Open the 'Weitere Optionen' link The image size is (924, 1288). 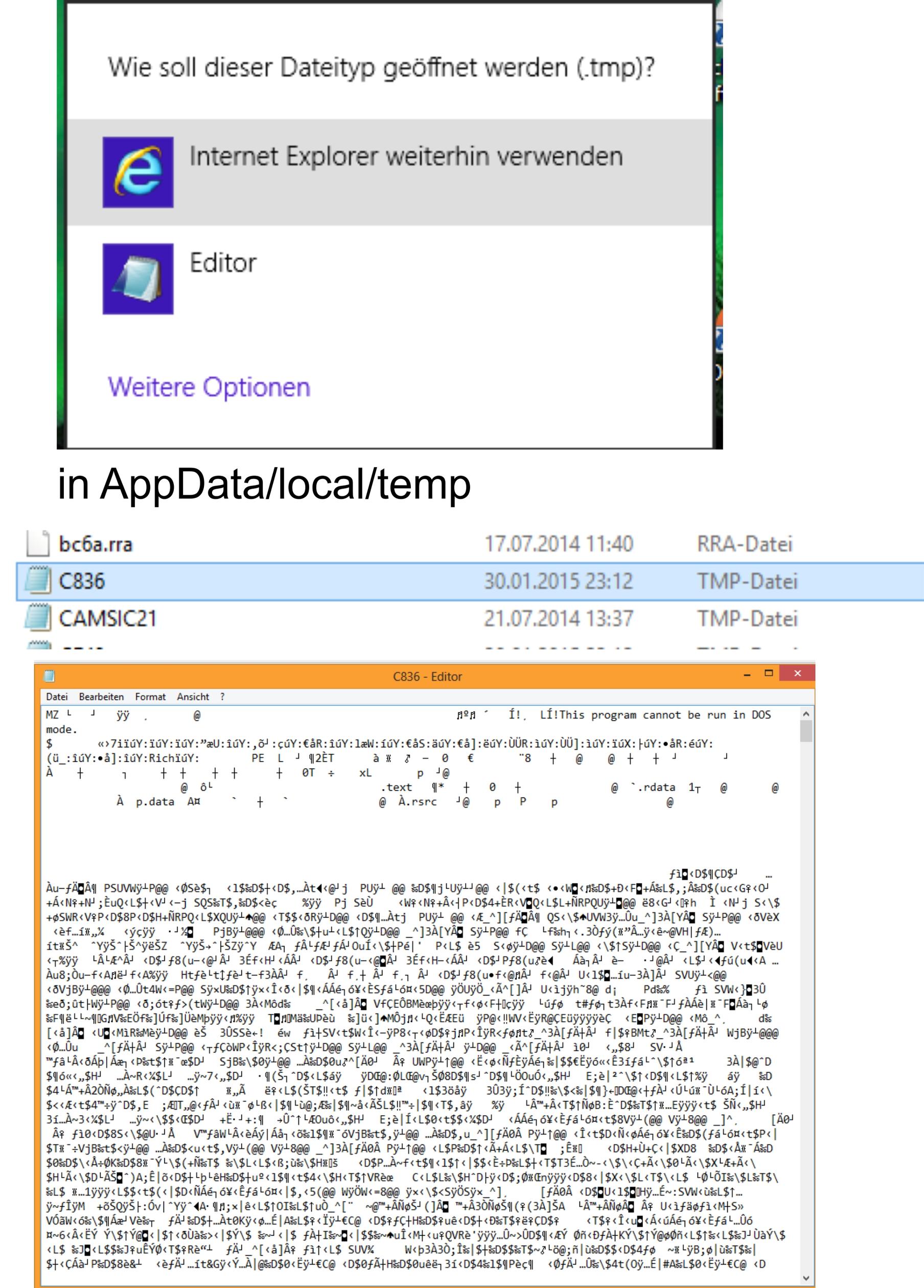(209, 387)
